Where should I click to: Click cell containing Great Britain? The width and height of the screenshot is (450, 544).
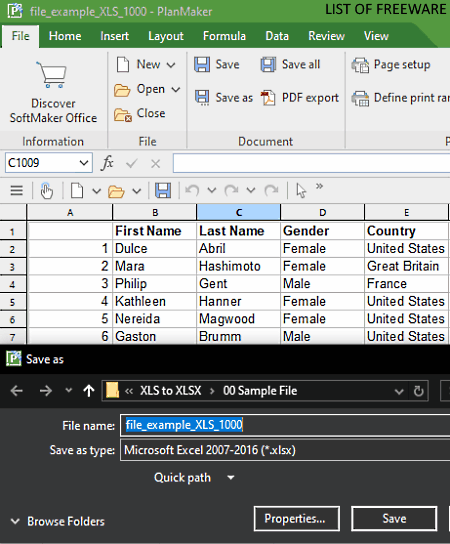pos(406,266)
